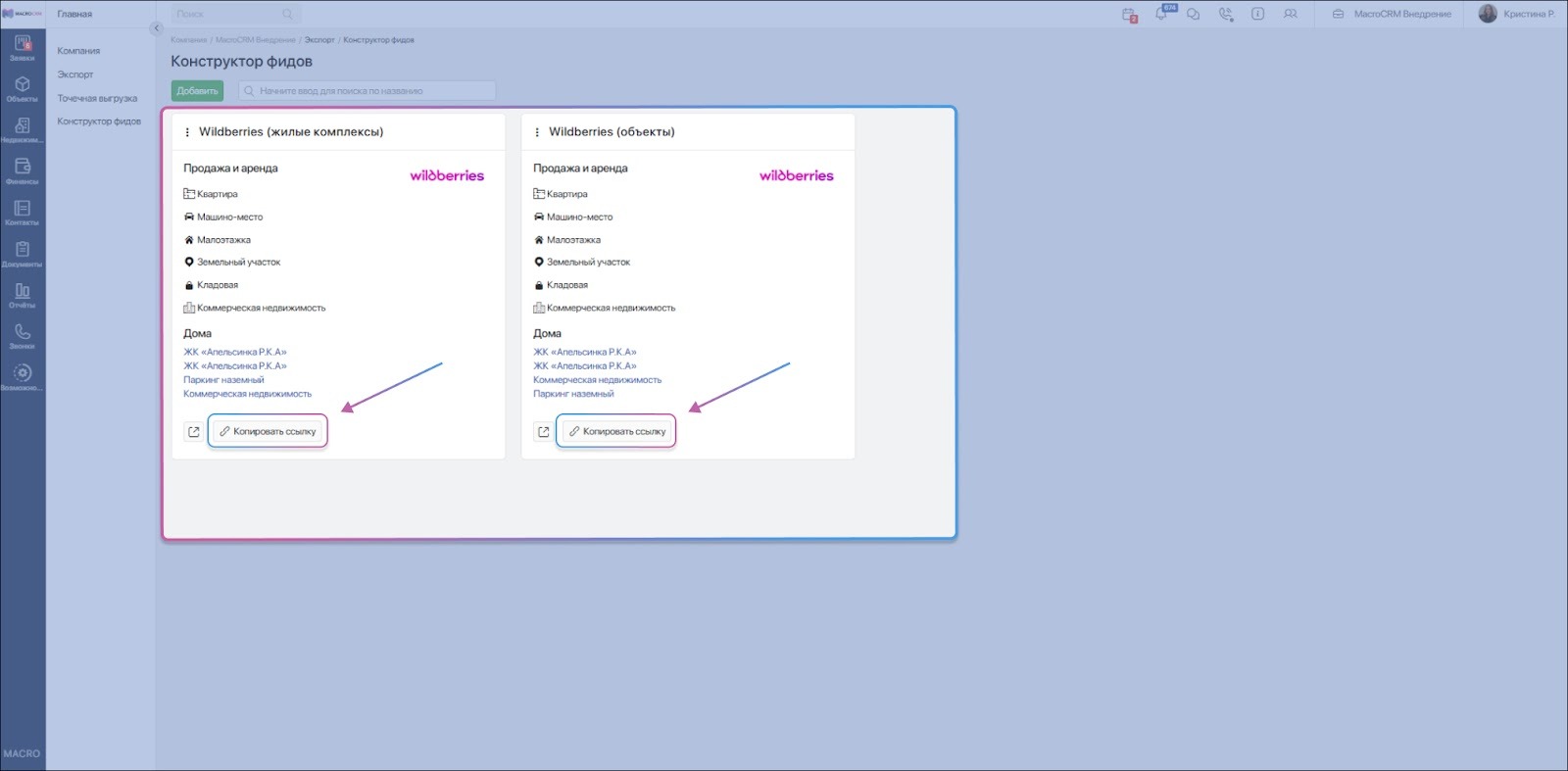Open the chat messages icon in the header
The height and width of the screenshot is (771, 1568).
coord(1193,14)
